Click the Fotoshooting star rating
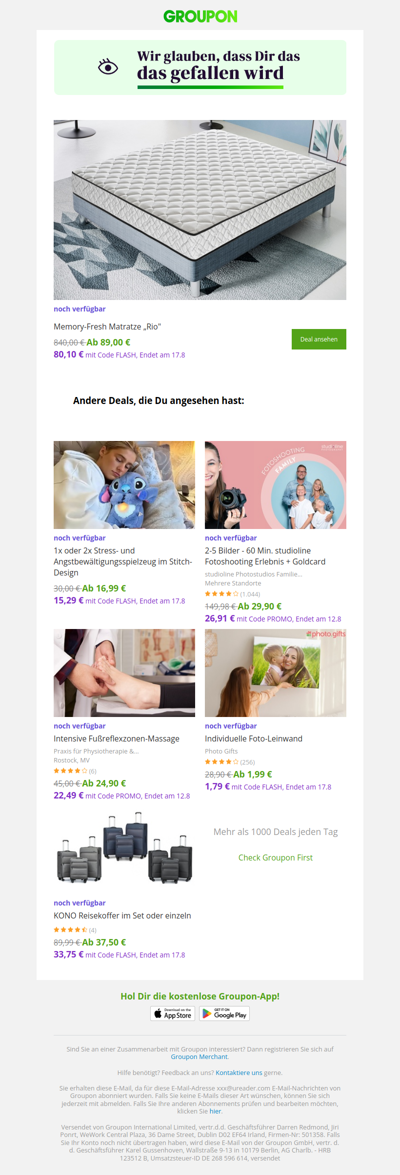Viewport: 400px width, 1175px height. click(222, 593)
